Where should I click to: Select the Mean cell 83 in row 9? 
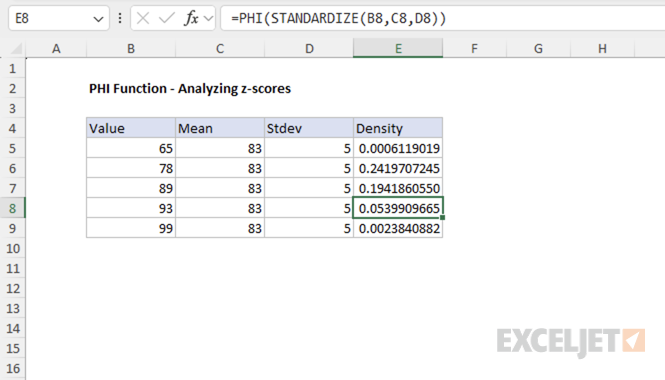coord(220,228)
